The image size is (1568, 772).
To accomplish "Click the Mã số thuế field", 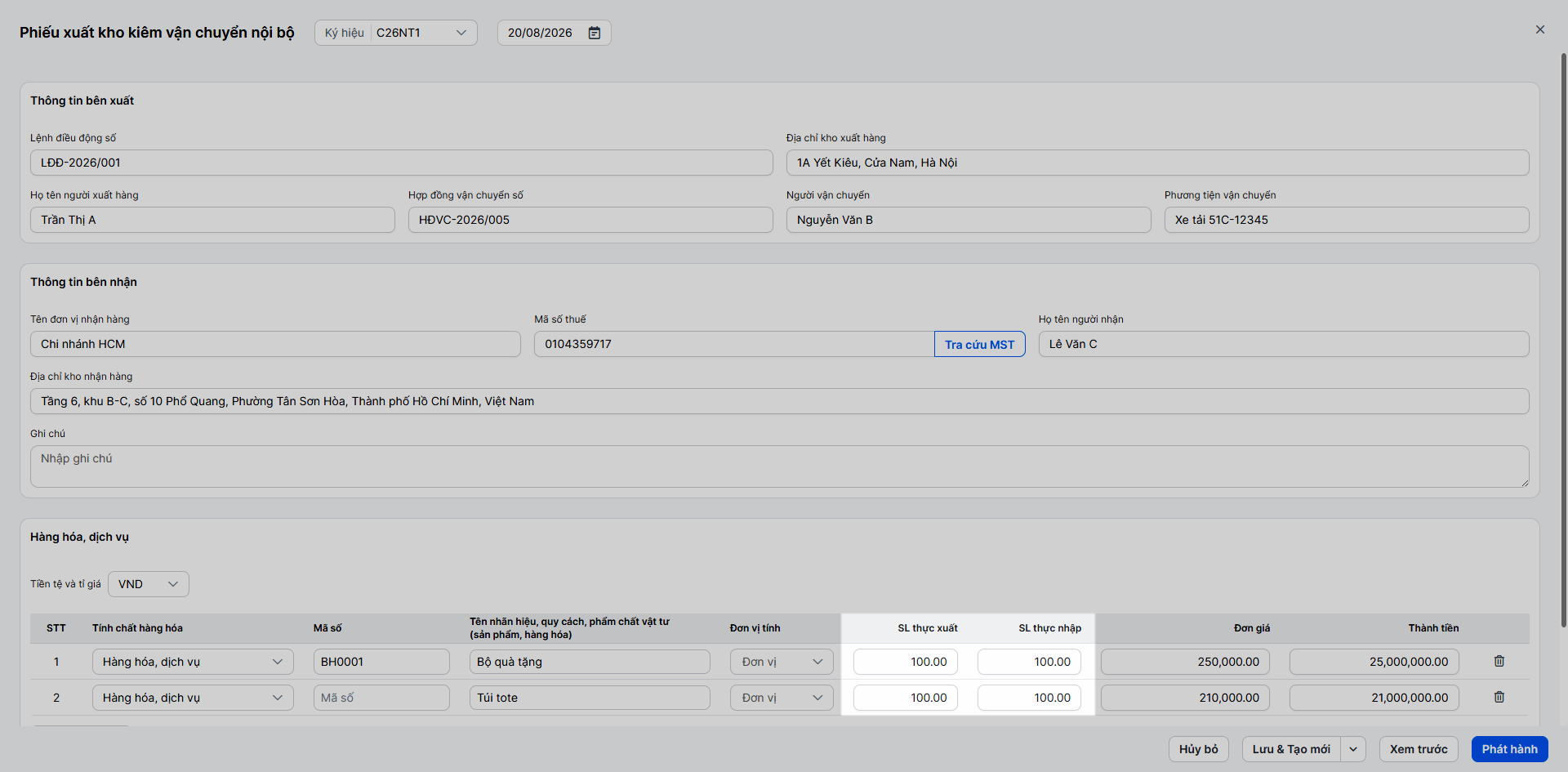I will click(x=734, y=344).
